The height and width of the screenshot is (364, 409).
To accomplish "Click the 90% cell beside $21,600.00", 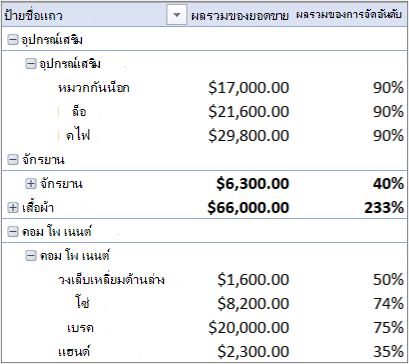I will pyautogui.click(x=388, y=112).
